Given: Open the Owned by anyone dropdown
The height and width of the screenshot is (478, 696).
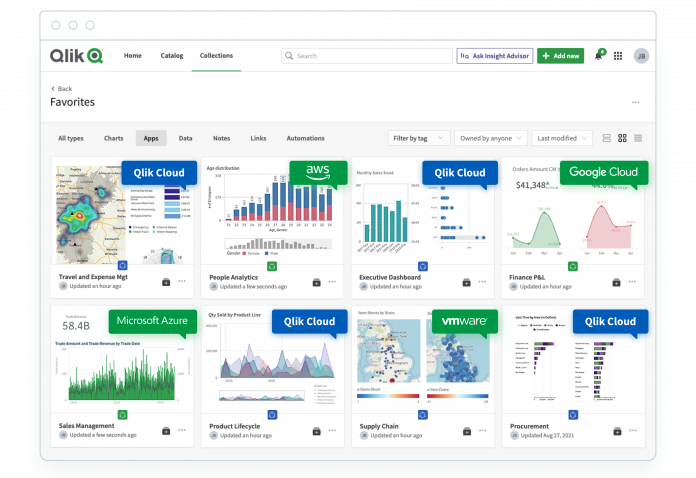Looking at the screenshot, I should coord(491,138).
